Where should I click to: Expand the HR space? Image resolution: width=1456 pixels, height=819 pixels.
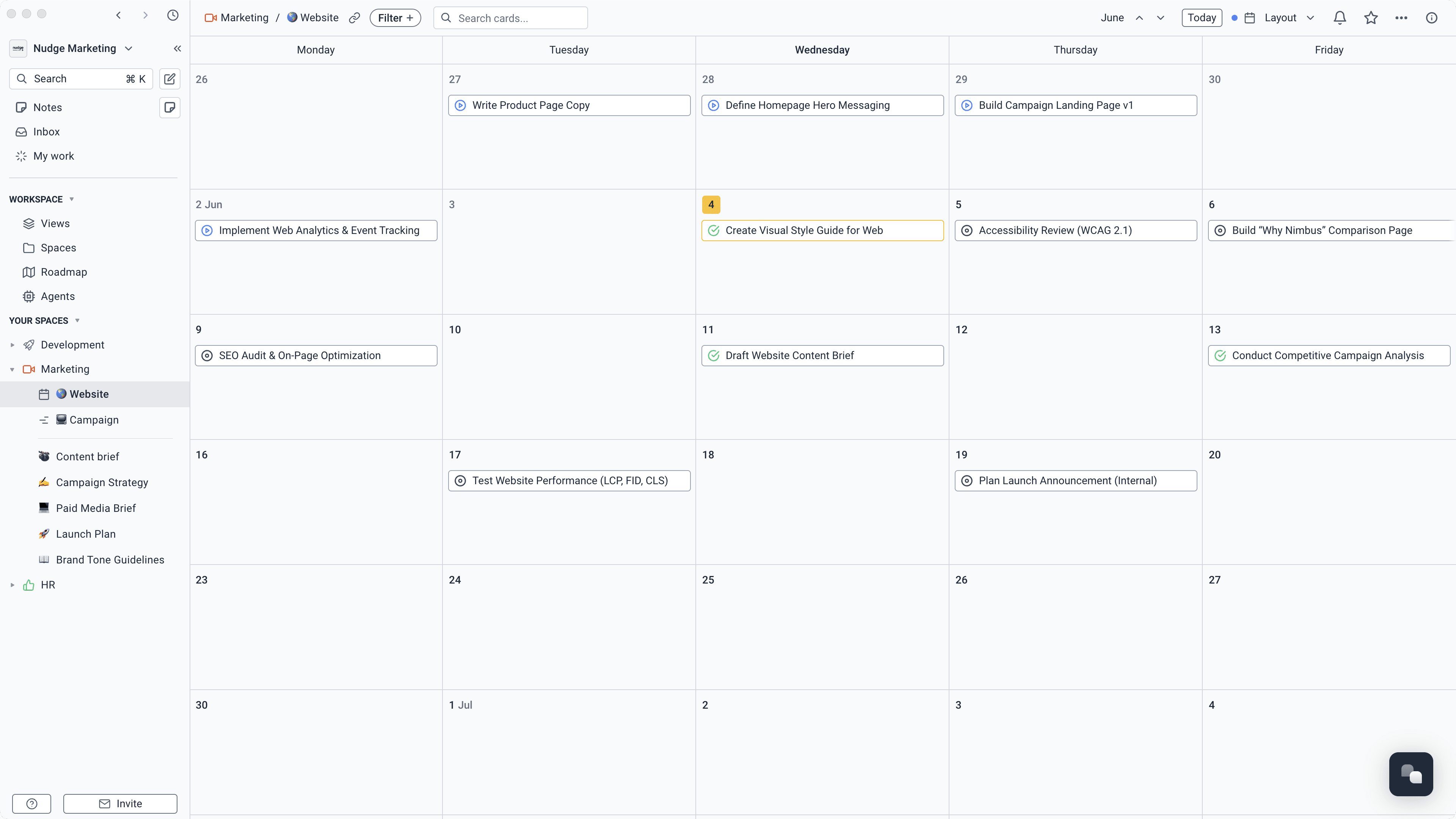click(13, 585)
